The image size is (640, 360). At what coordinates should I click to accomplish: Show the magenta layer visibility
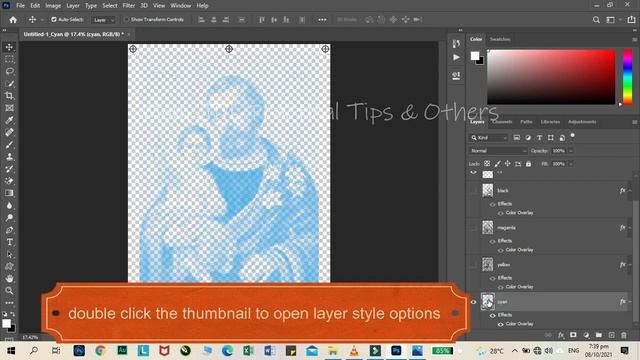pos(473,228)
